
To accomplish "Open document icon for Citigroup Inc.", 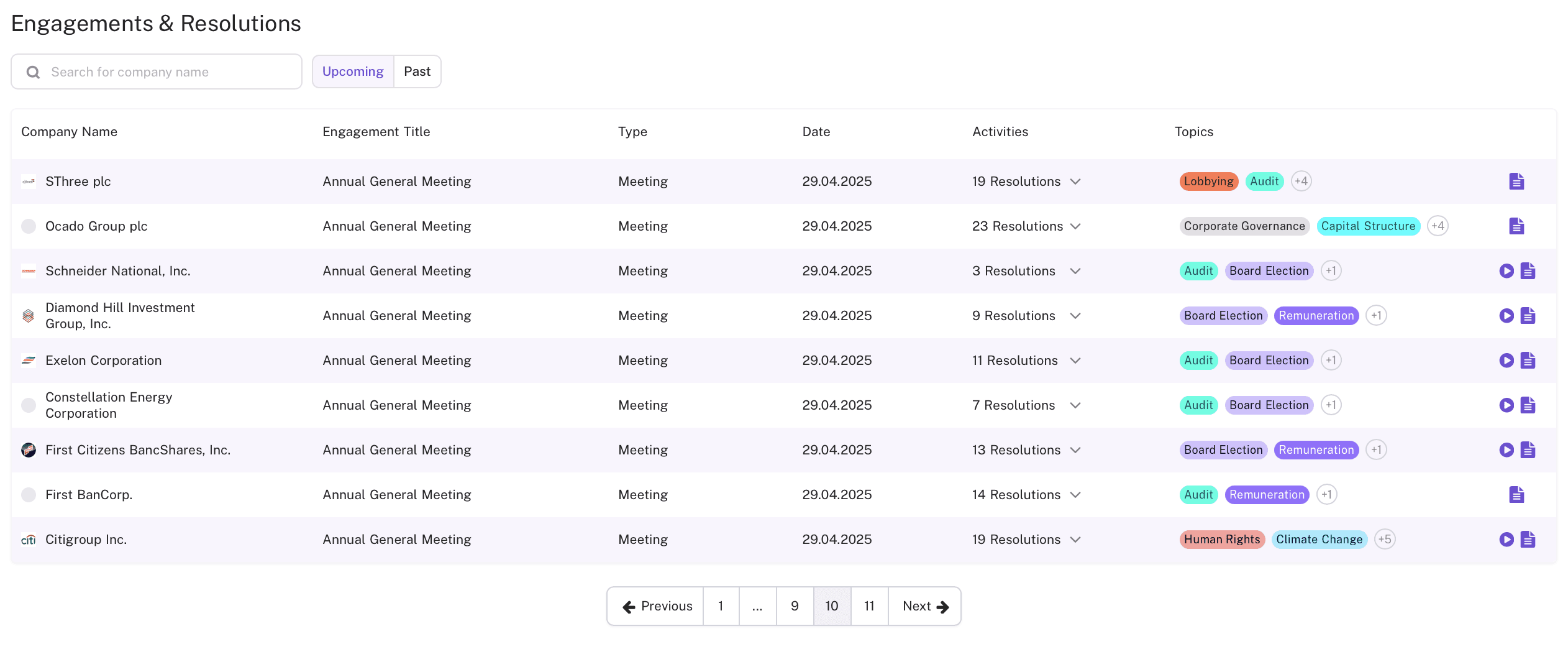I will (x=1528, y=540).
